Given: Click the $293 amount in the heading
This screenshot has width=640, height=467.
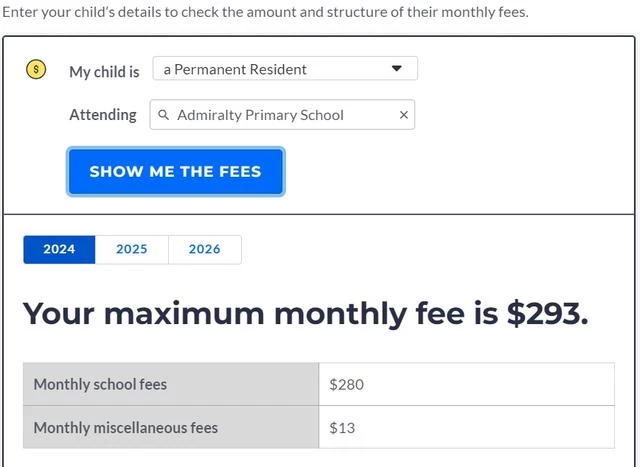Looking at the screenshot, I should [547, 314].
